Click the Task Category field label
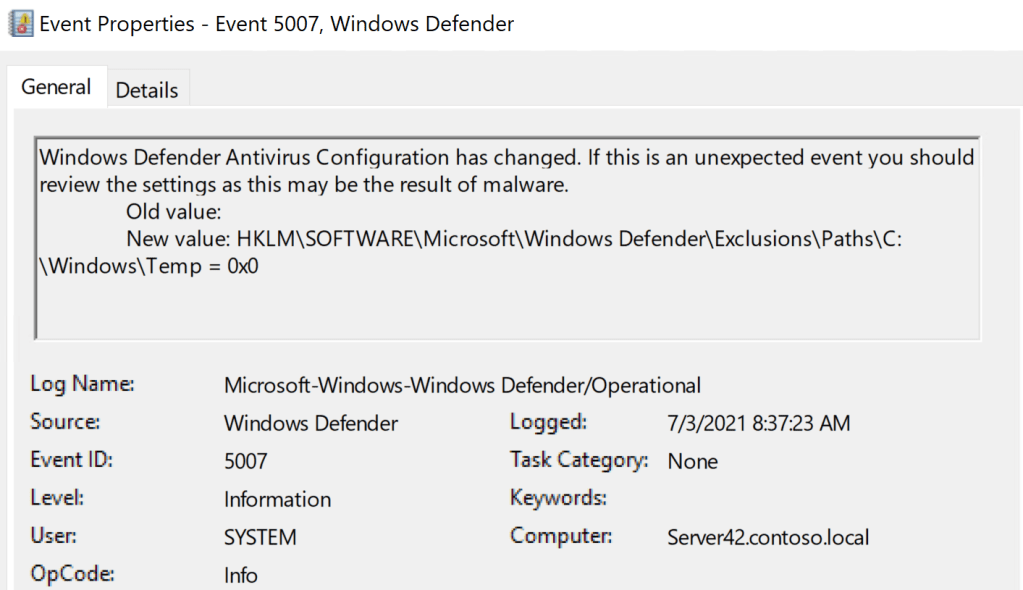The width and height of the screenshot is (1023, 590). 579,460
